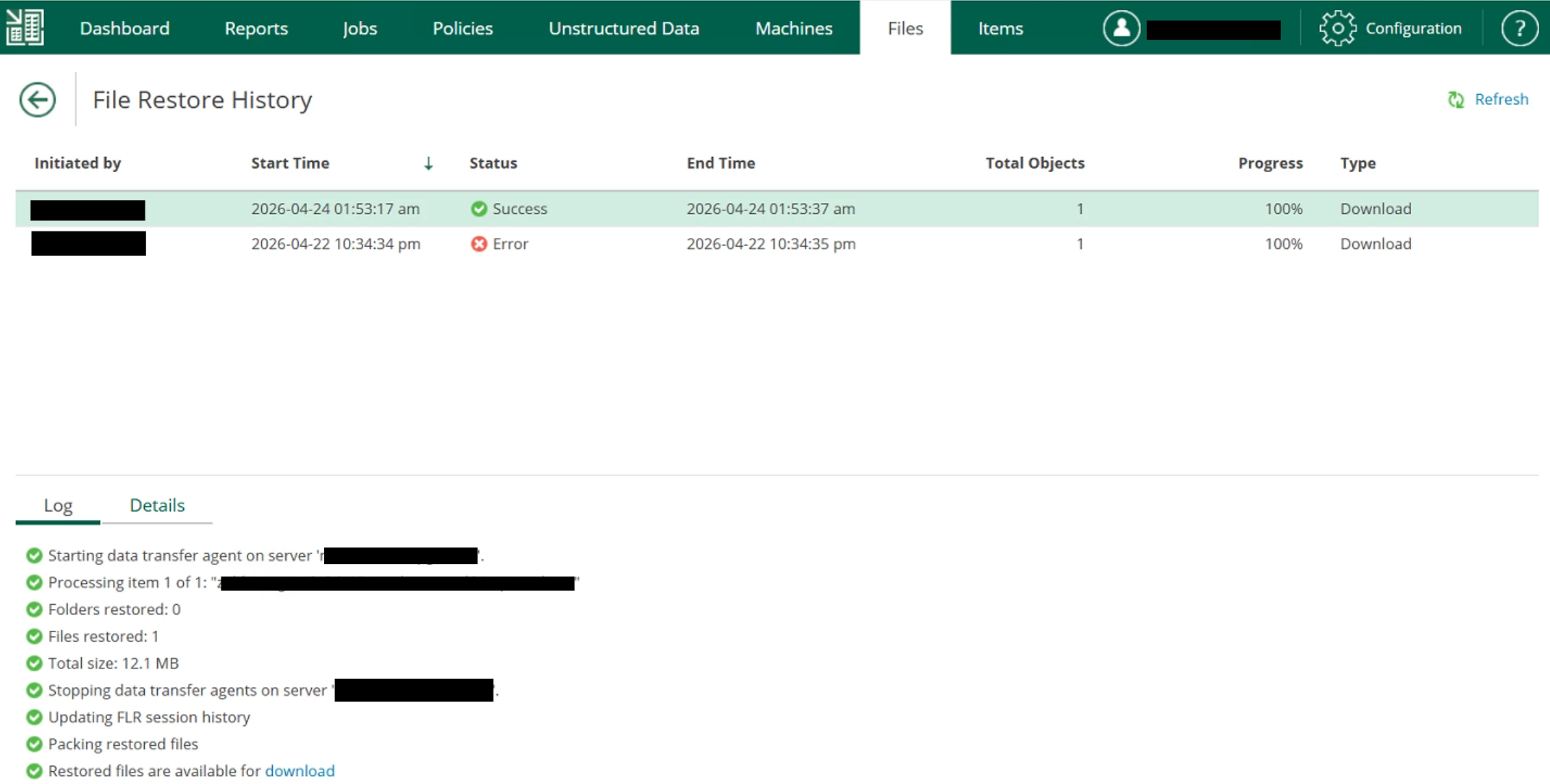Sort by the End Time column header
The height and width of the screenshot is (784, 1550).
tap(720, 163)
